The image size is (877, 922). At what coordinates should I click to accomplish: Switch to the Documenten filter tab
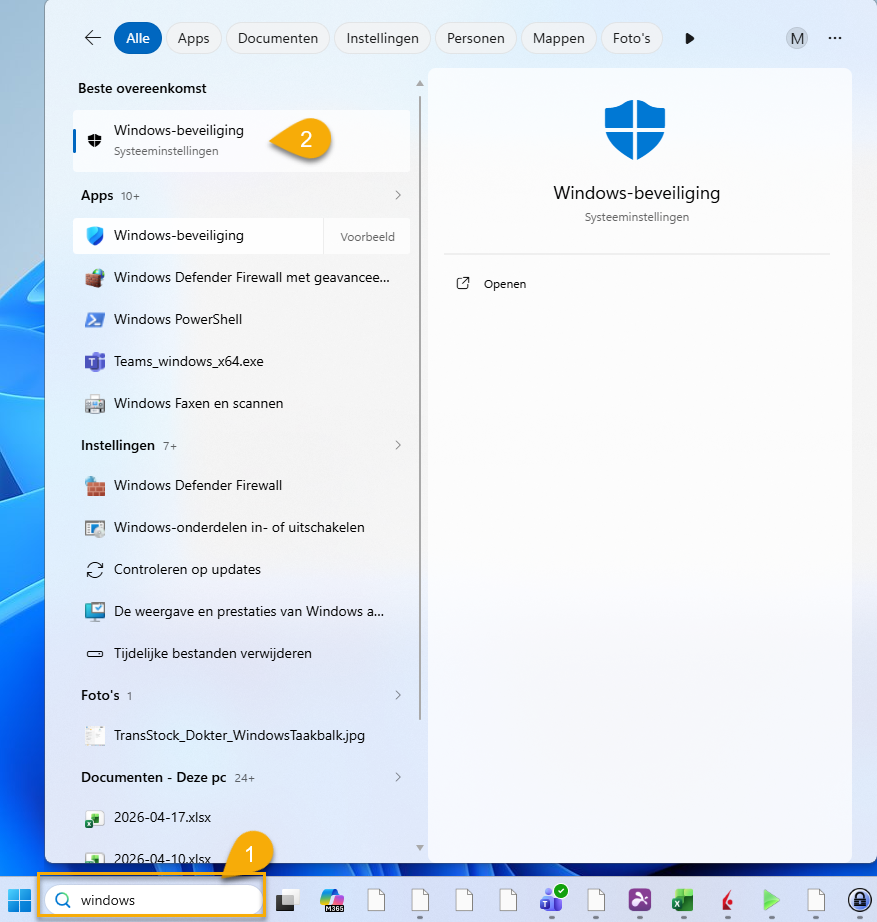coord(278,38)
